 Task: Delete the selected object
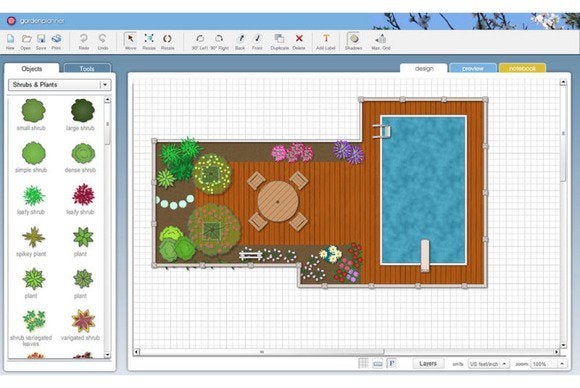pyautogui.click(x=299, y=41)
